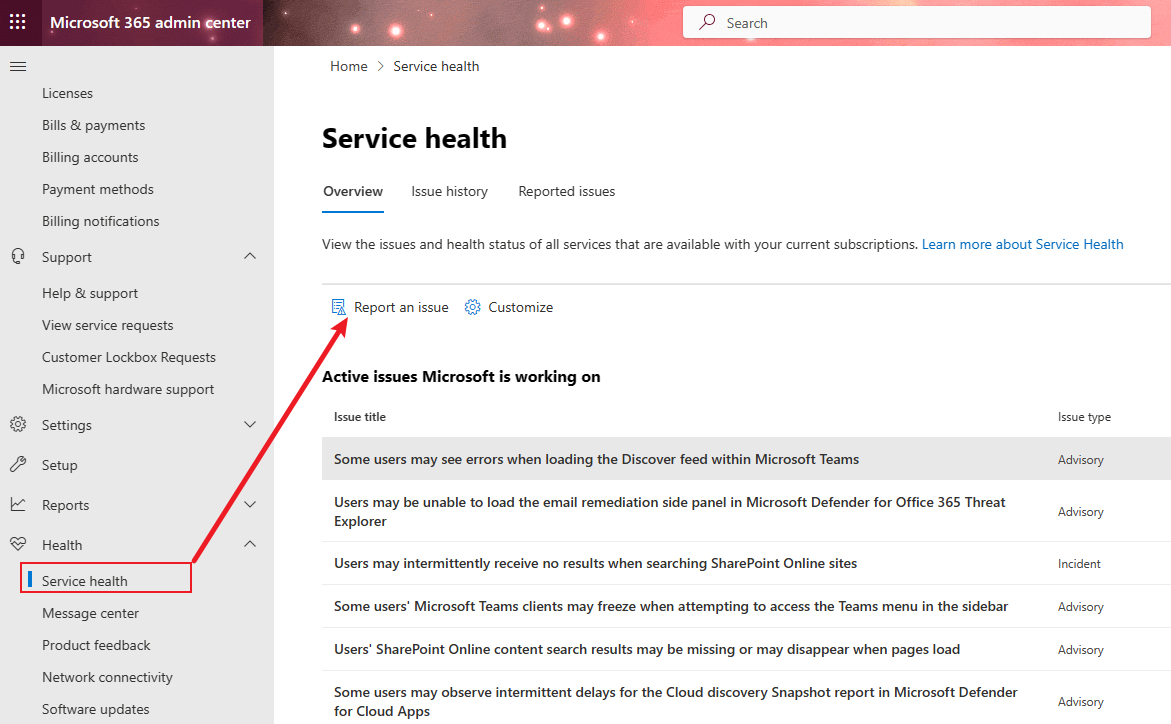Click the Report an issue document icon

(338, 307)
